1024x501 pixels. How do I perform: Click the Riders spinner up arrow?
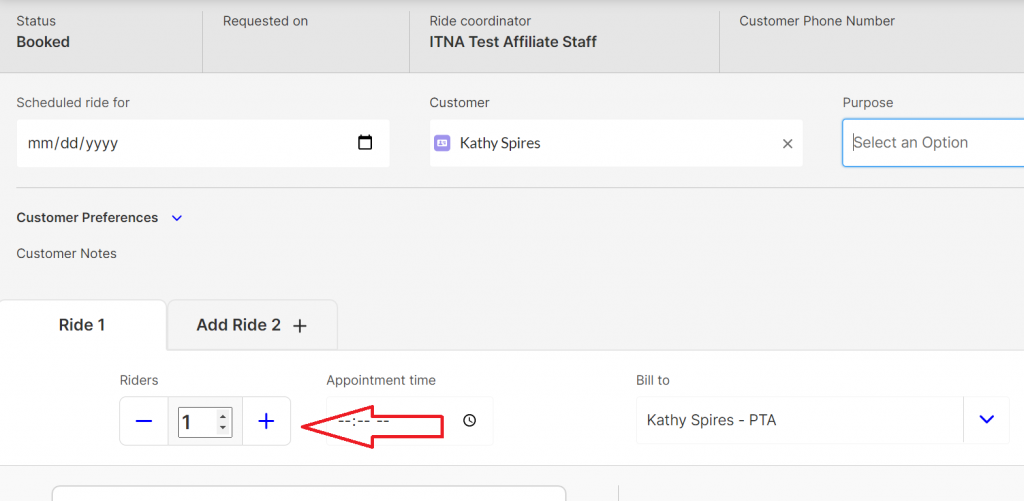pos(223,415)
